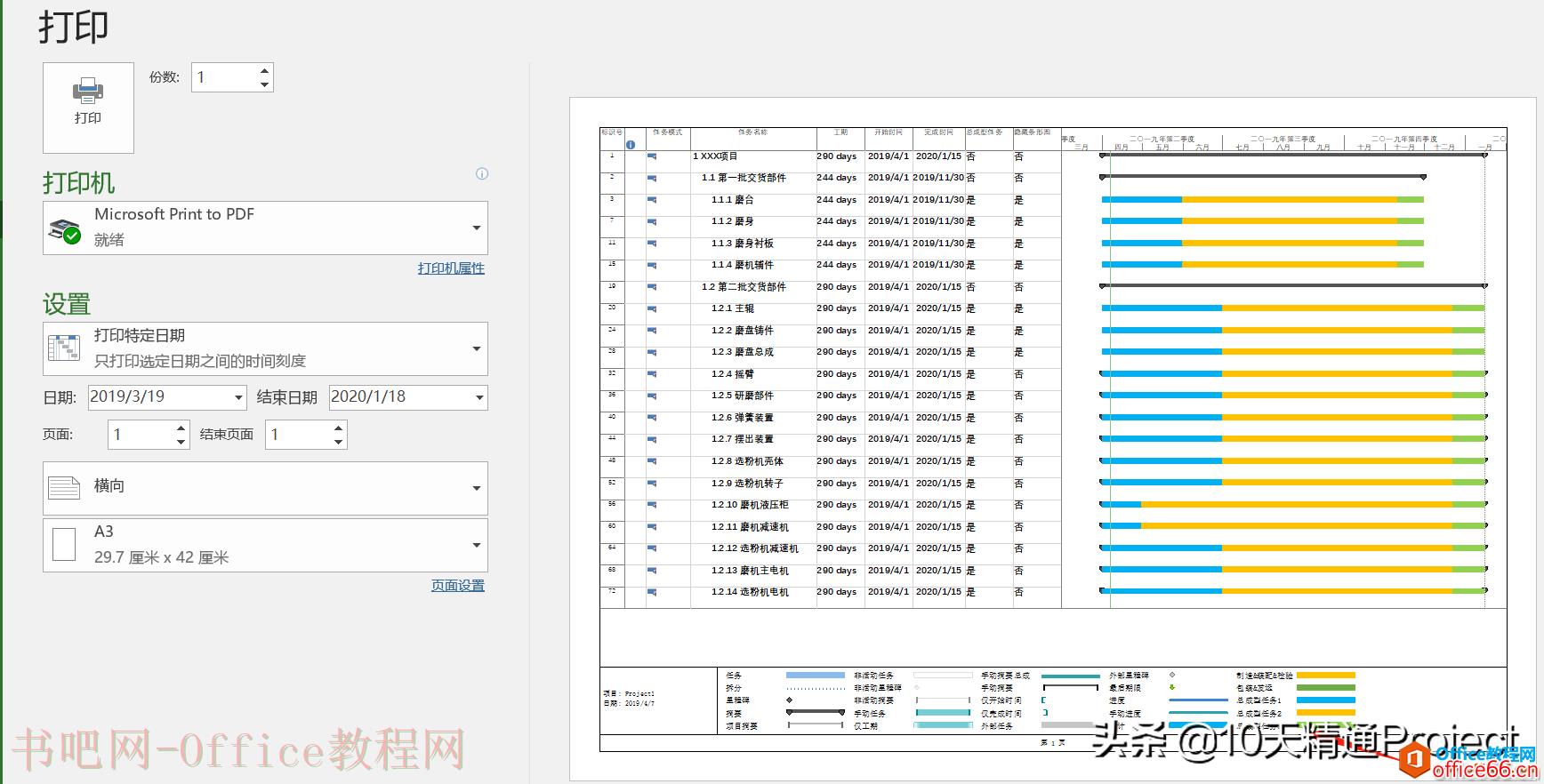Click the start page (页面) number field
Viewport: 1544px width, 784px height.
141,435
